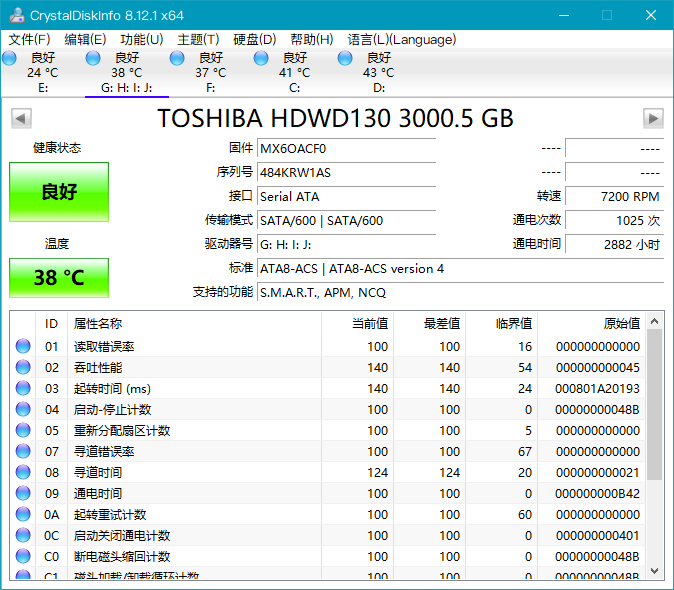Open the 主题(T) menu
Viewport: 674px width, 590px height.
click(x=198, y=40)
